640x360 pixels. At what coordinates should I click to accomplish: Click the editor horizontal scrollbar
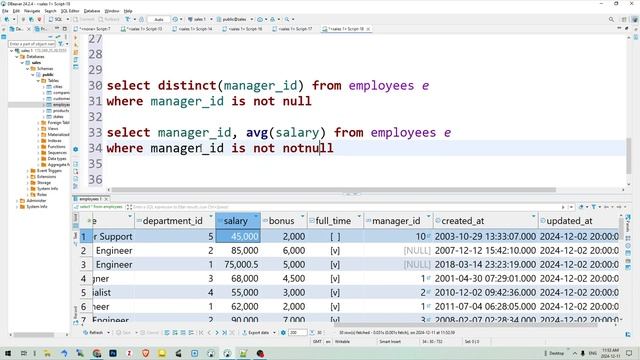click(333, 190)
